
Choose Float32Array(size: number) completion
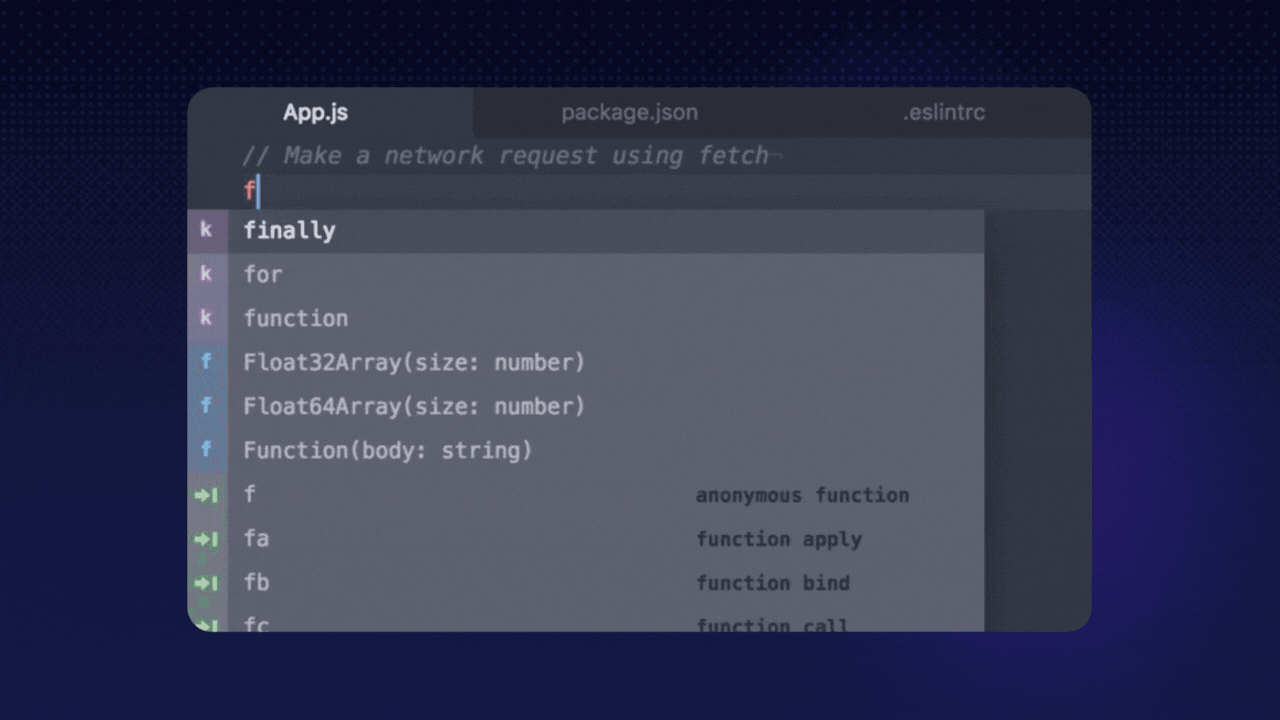click(x=414, y=363)
